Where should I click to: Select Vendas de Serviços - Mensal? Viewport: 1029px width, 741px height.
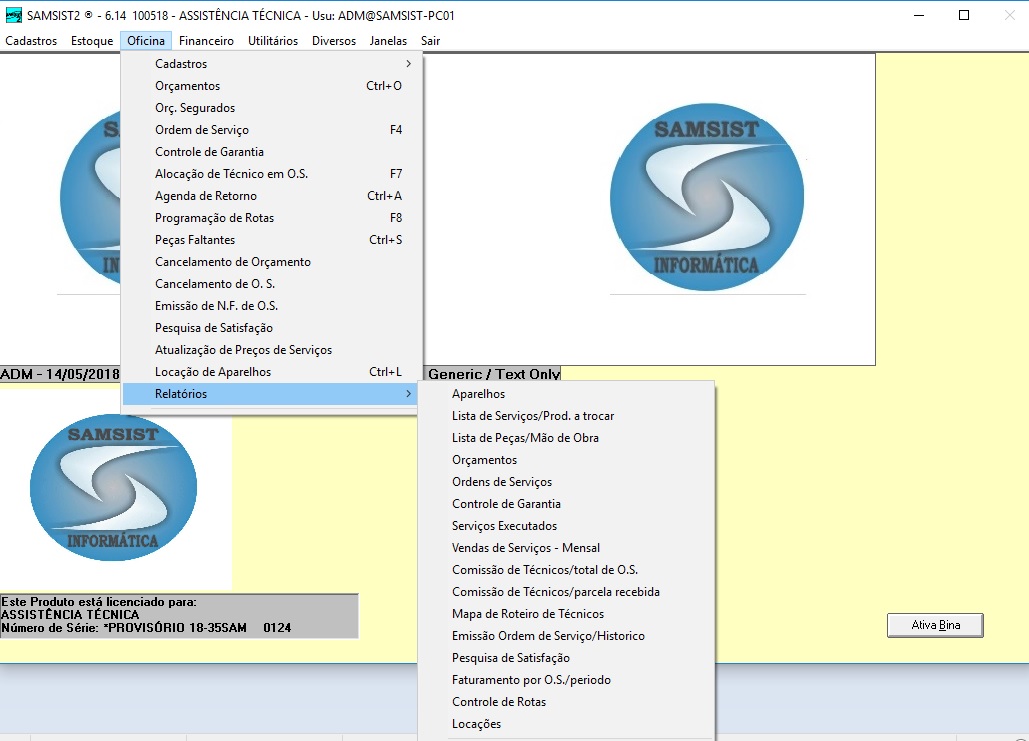(566, 548)
